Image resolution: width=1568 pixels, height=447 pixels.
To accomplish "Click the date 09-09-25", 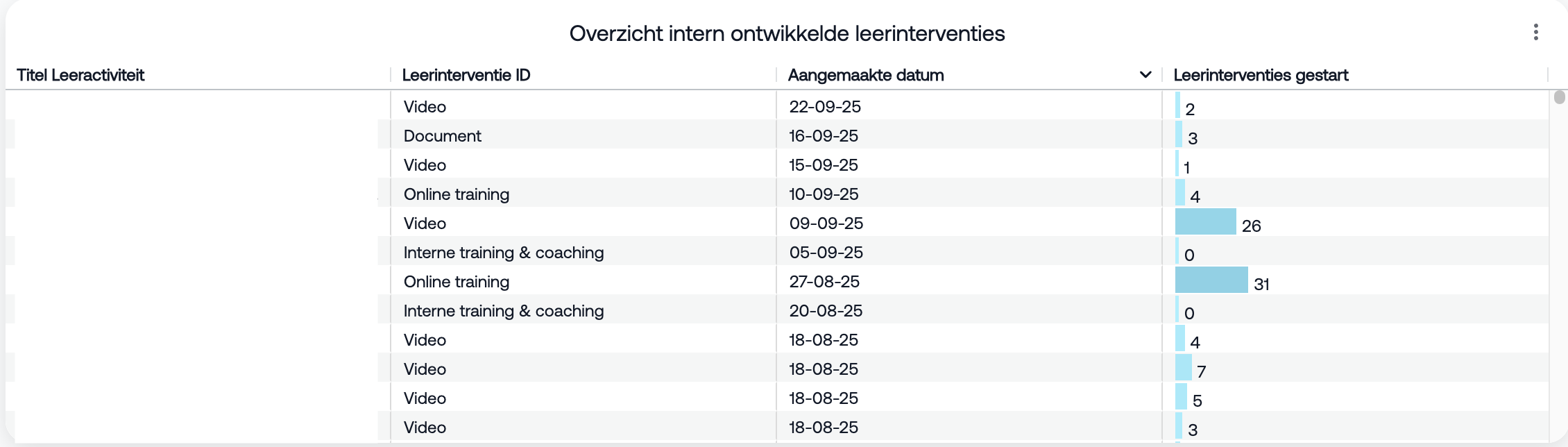I will 826,223.
